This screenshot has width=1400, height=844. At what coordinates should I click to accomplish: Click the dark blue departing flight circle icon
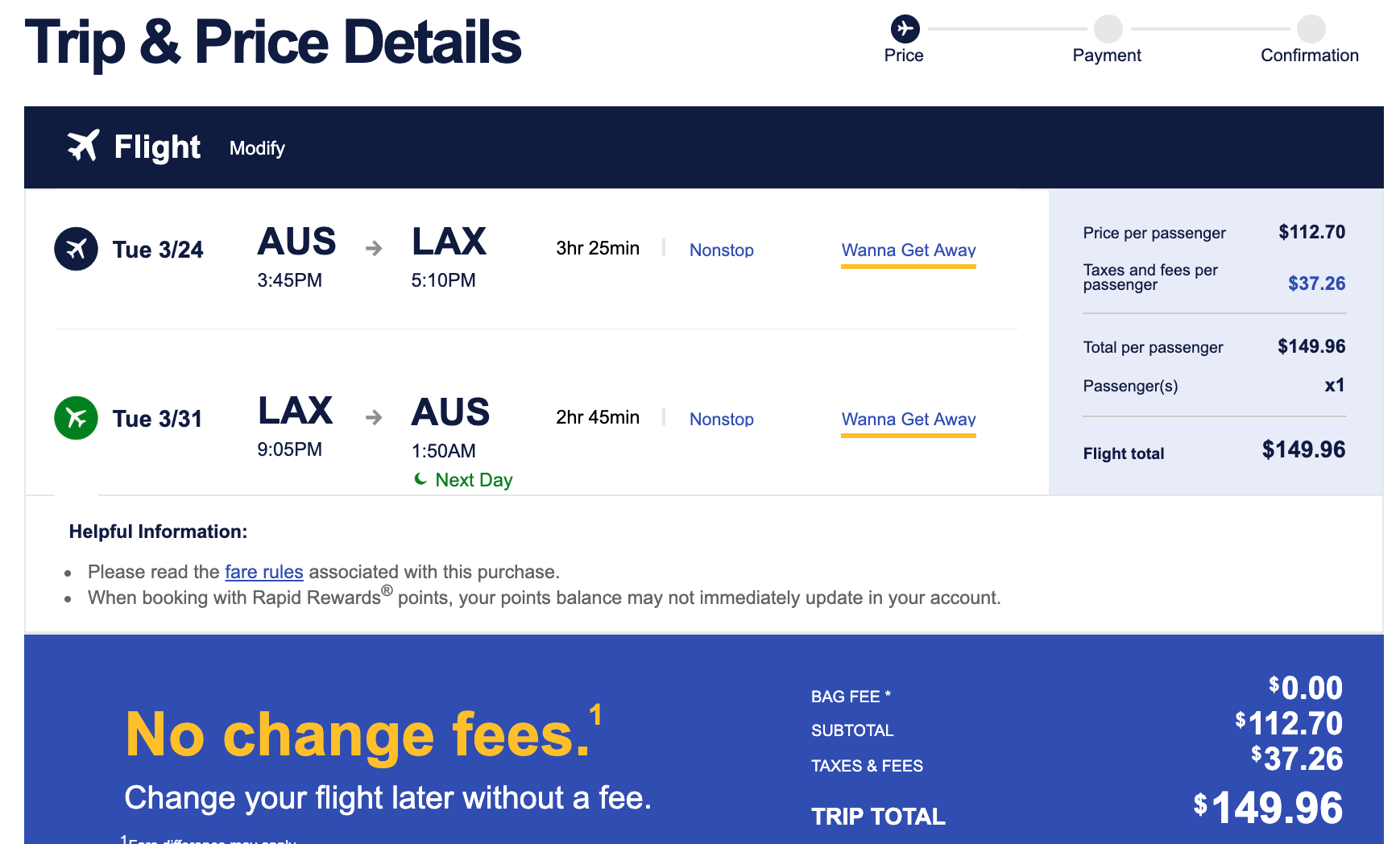(x=77, y=249)
